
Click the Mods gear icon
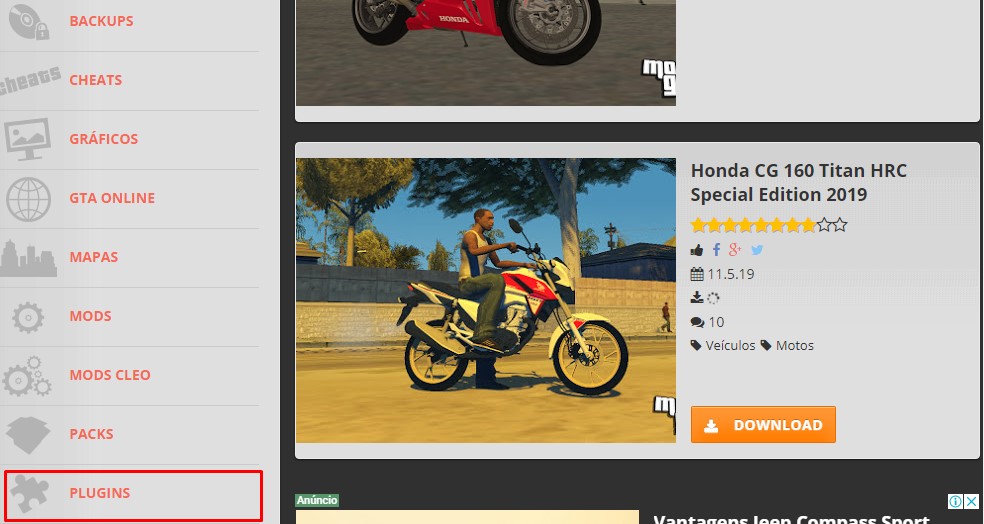coord(28,318)
